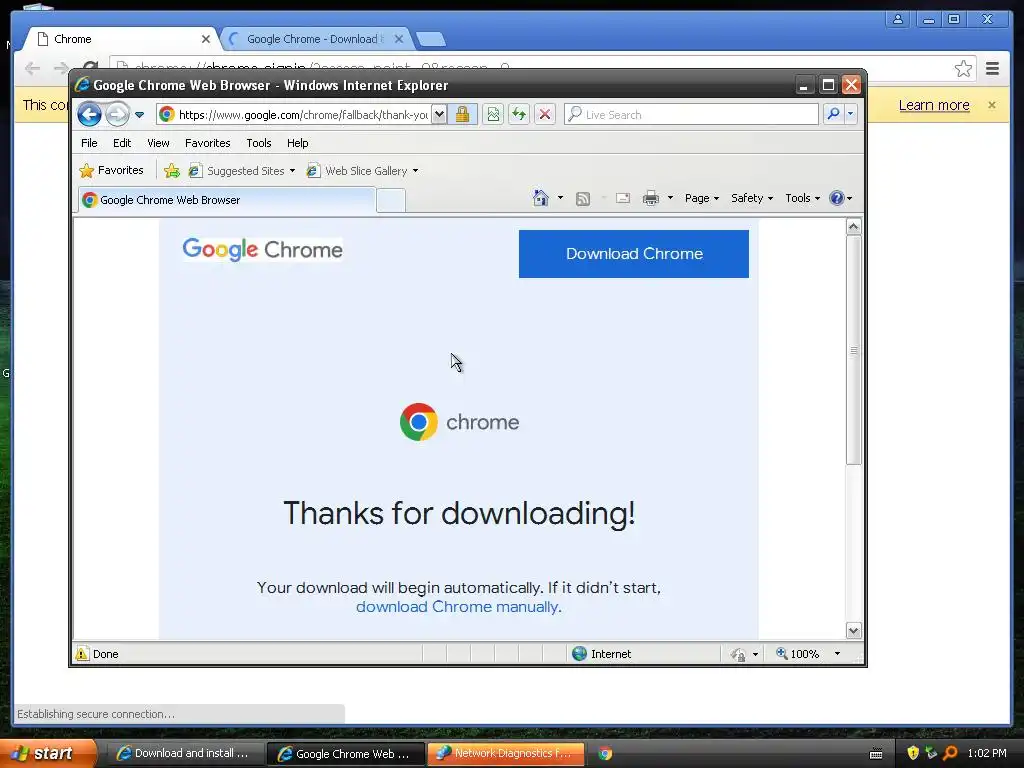Click the Chrome user profile icon
The width and height of the screenshot is (1024, 768).
click(x=899, y=20)
